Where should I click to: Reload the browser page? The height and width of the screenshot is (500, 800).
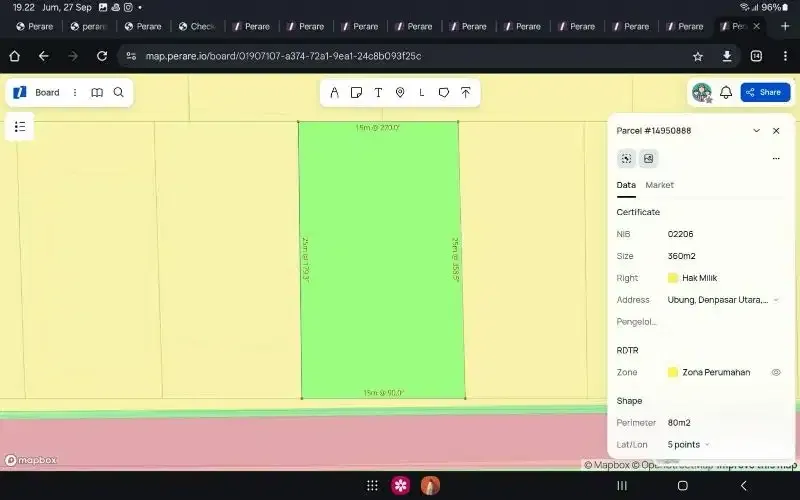pyautogui.click(x=102, y=56)
